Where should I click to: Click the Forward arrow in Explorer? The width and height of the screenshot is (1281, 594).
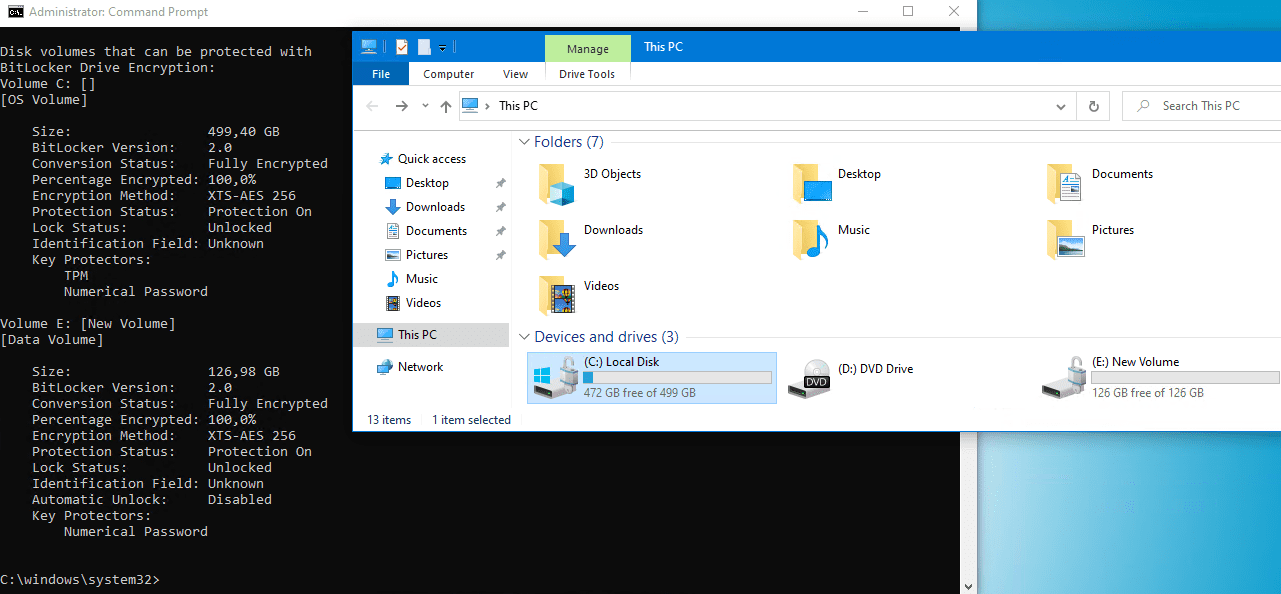(x=402, y=106)
